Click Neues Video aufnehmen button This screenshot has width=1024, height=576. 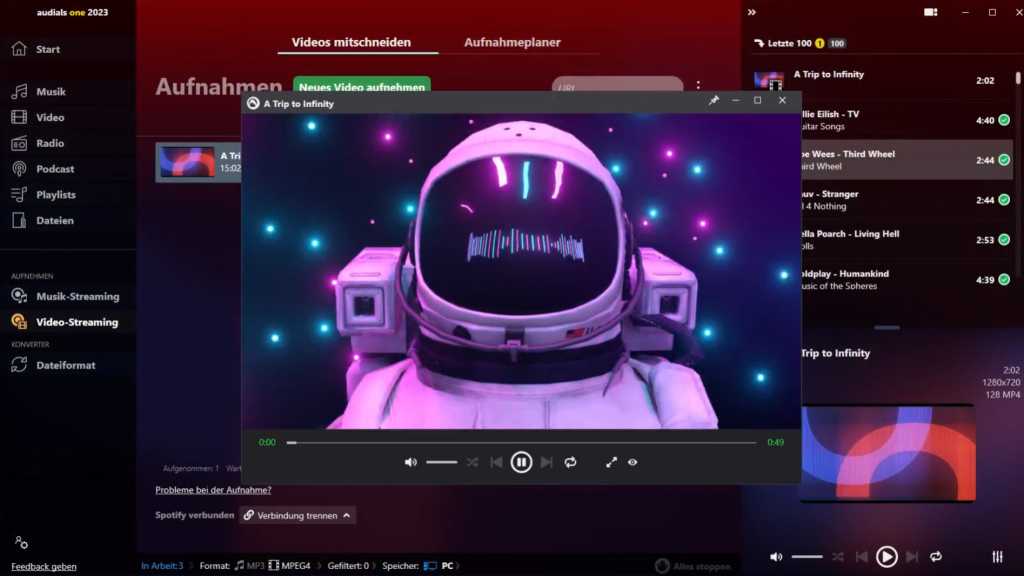point(362,86)
